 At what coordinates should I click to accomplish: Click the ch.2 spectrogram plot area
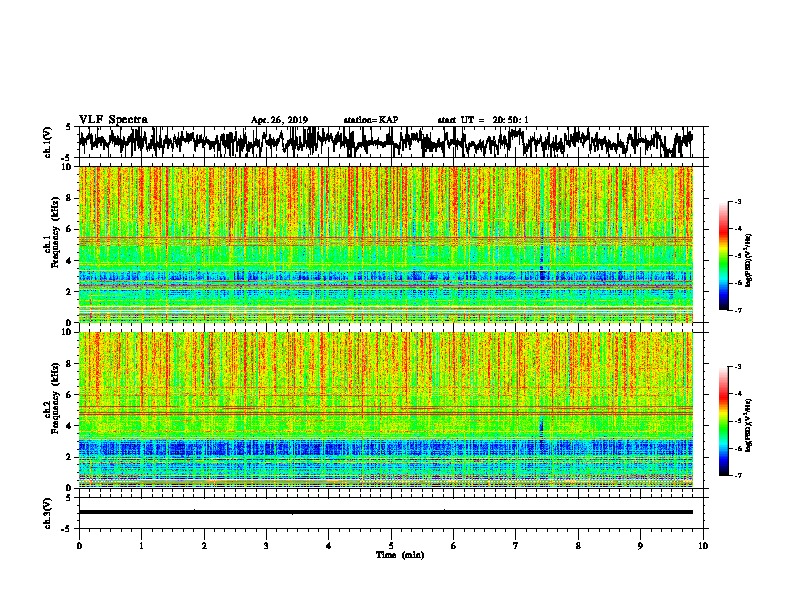point(386,410)
